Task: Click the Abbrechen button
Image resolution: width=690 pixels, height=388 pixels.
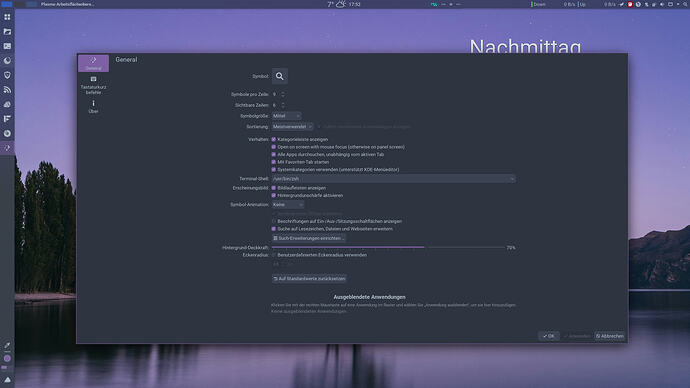Action: (609, 336)
